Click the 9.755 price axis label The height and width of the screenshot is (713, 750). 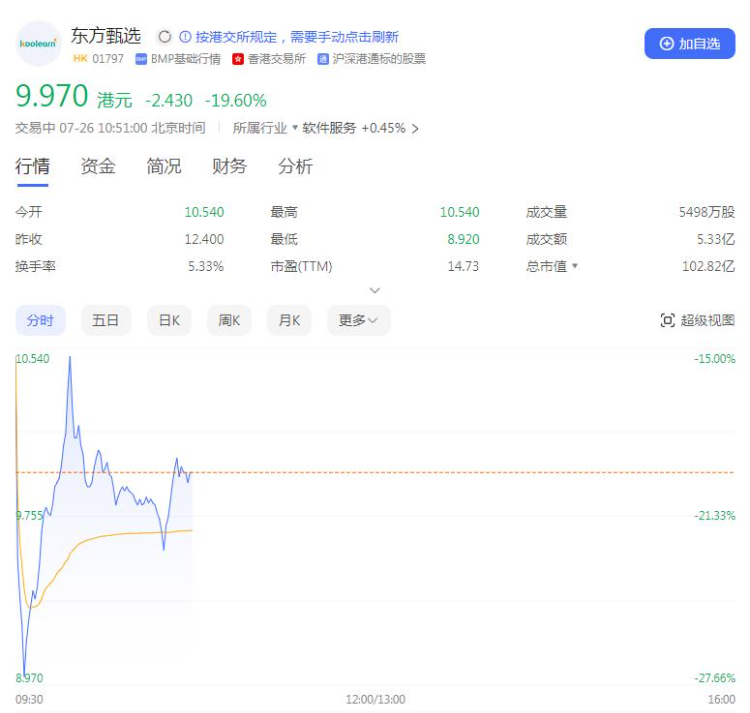point(29,515)
